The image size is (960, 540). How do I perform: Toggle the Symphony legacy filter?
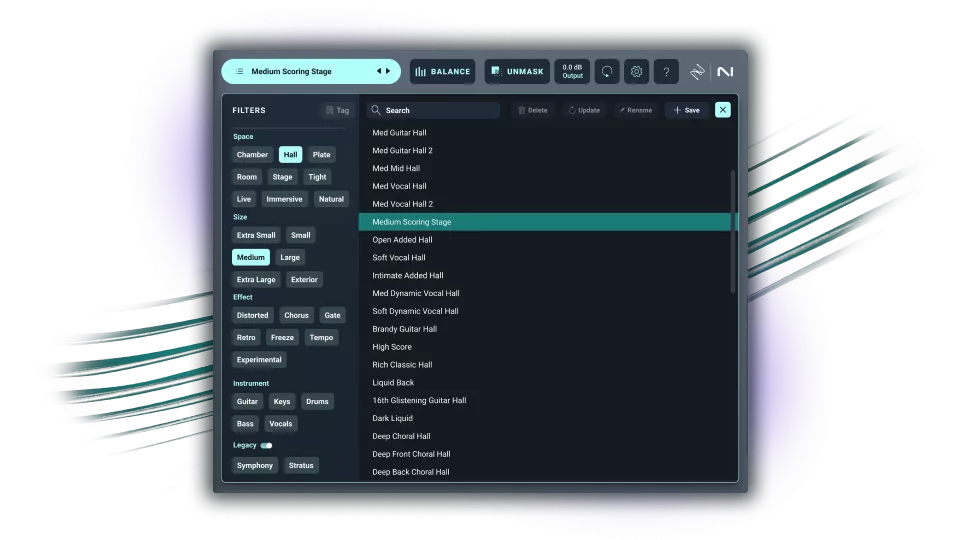click(x=255, y=466)
